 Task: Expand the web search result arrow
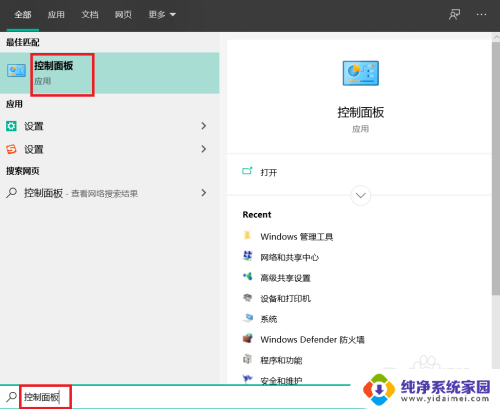204,192
